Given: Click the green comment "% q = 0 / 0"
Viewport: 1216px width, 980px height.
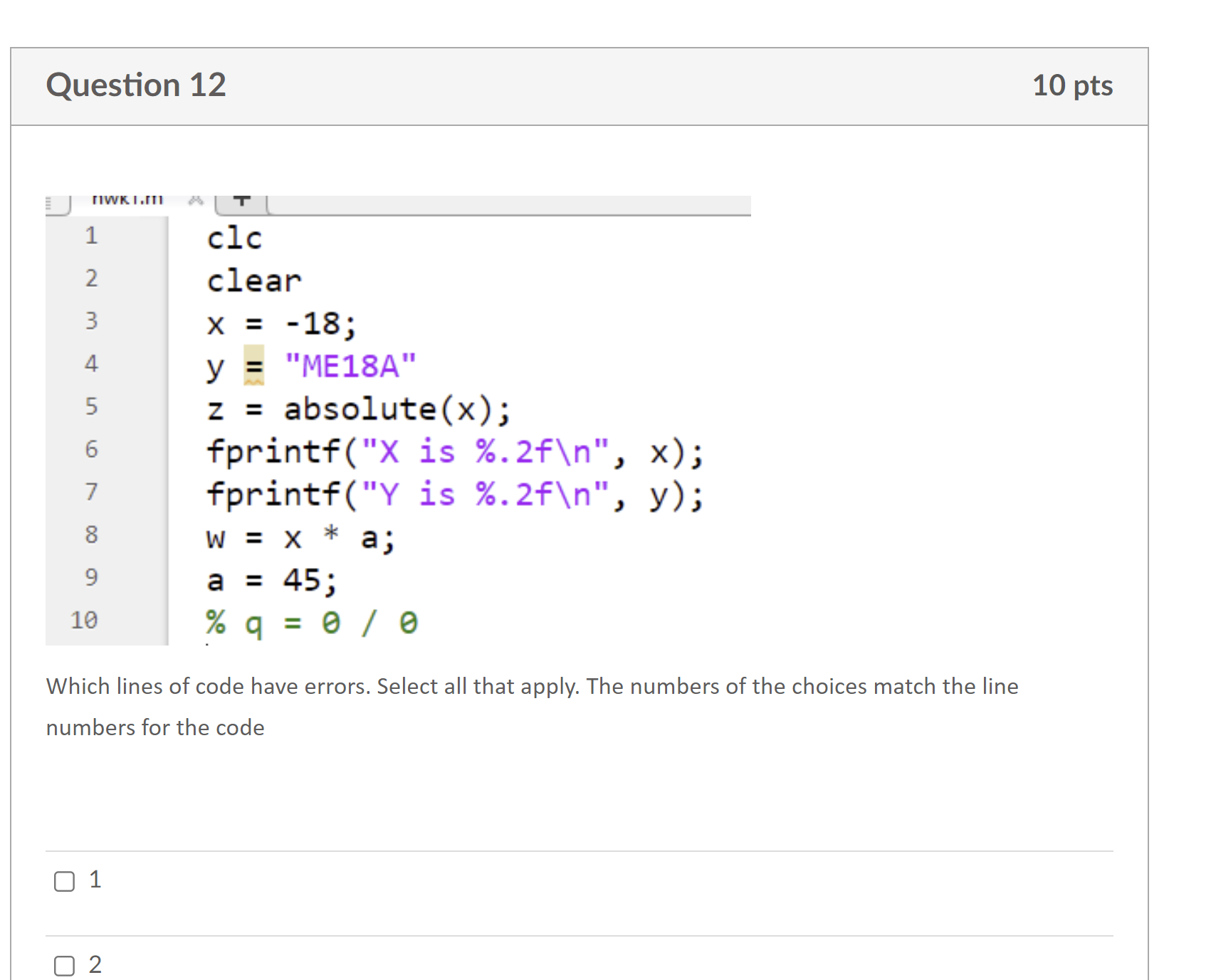Looking at the screenshot, I should click(312, 623).
